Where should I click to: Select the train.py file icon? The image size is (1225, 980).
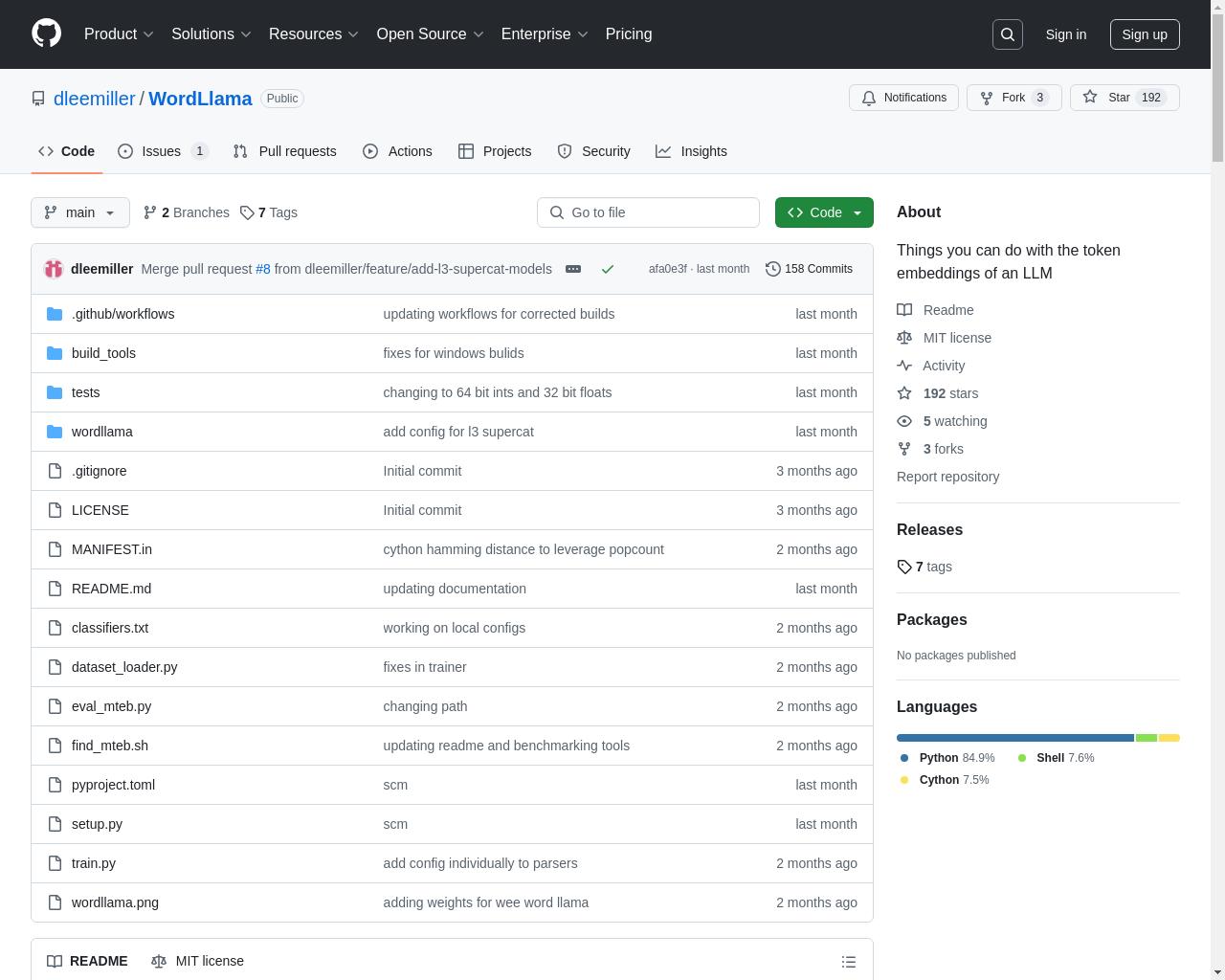(x=55, y=863)
